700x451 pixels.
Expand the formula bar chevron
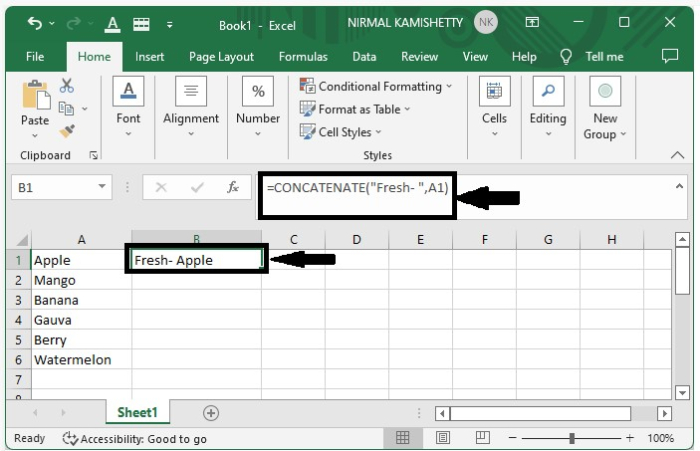coord(679,186)
